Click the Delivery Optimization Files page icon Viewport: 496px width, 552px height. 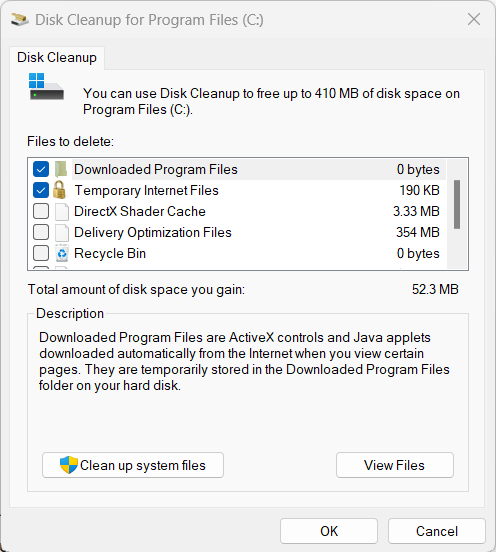62,232
